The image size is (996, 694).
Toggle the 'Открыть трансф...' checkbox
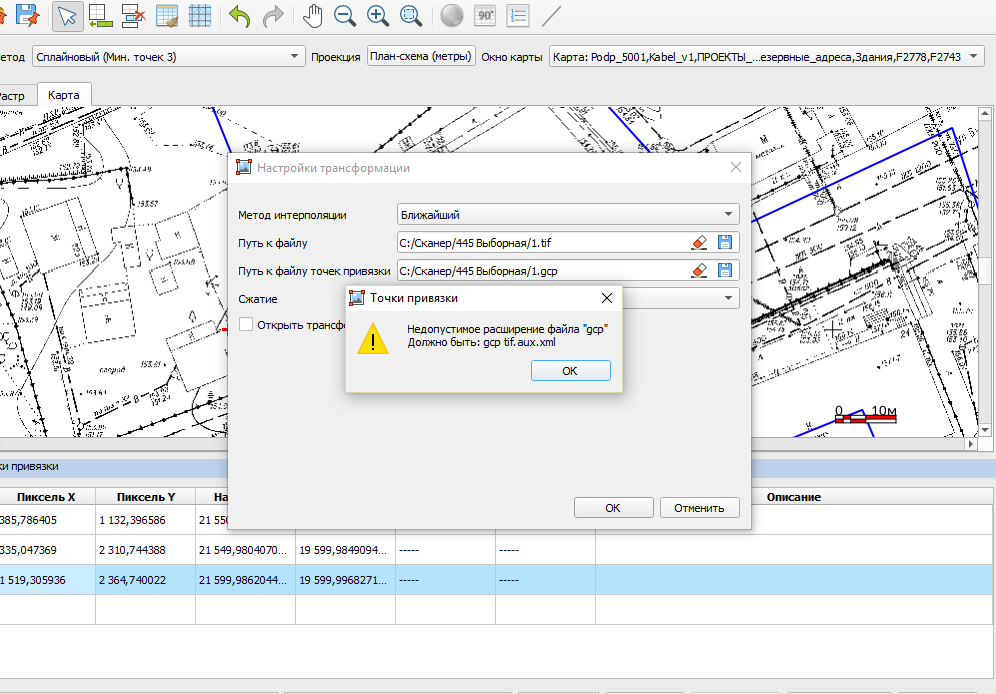click(246, 324)
